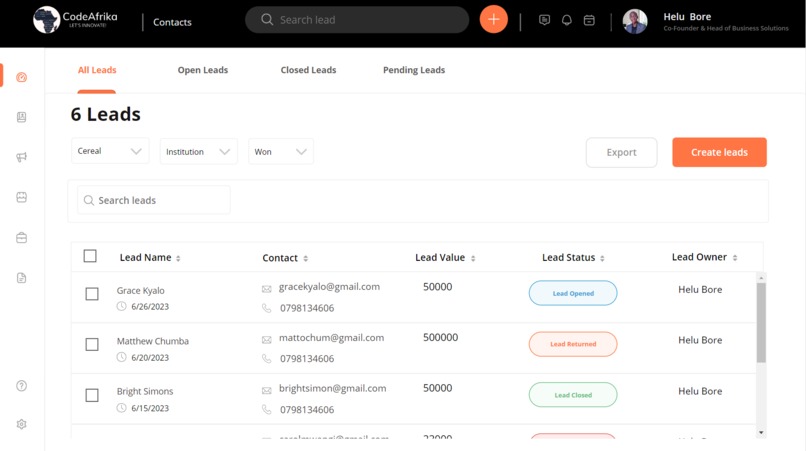Switch to the Open Leads tab
Viewport: 806px width, 451px height.
(x=203, y=70)
